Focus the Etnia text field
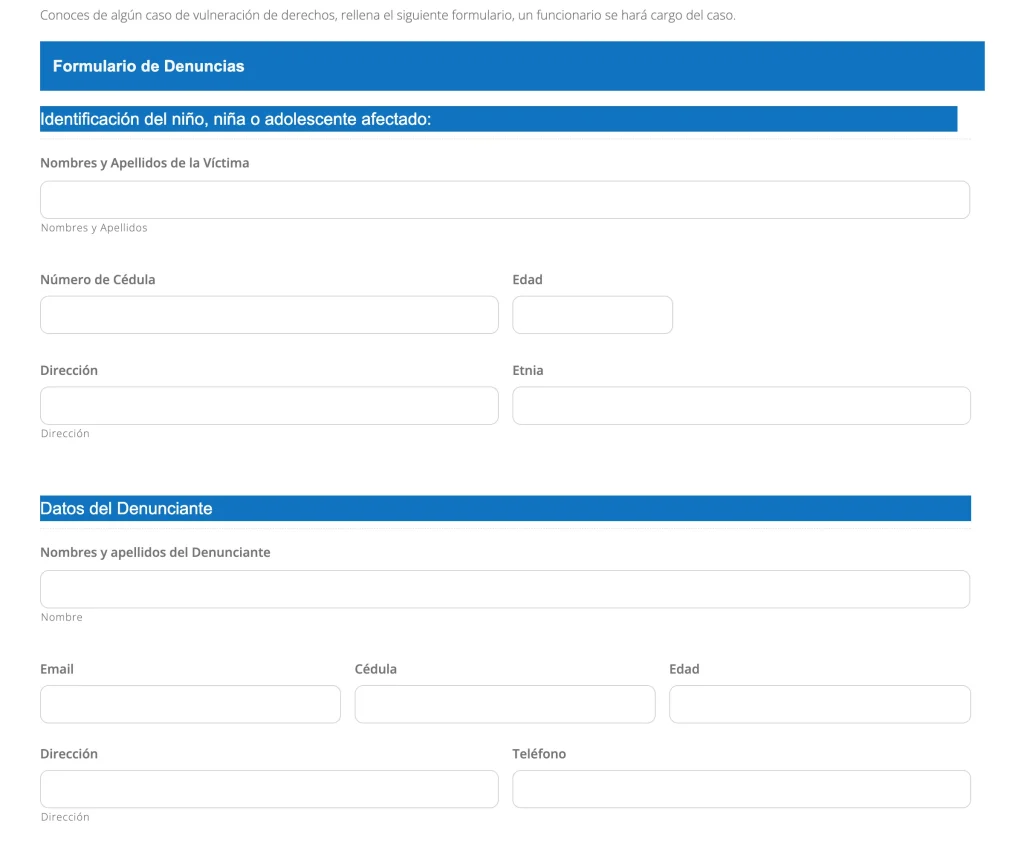Image resolution: width=1024 pixels, height=853 pixels. coord(741,406)
